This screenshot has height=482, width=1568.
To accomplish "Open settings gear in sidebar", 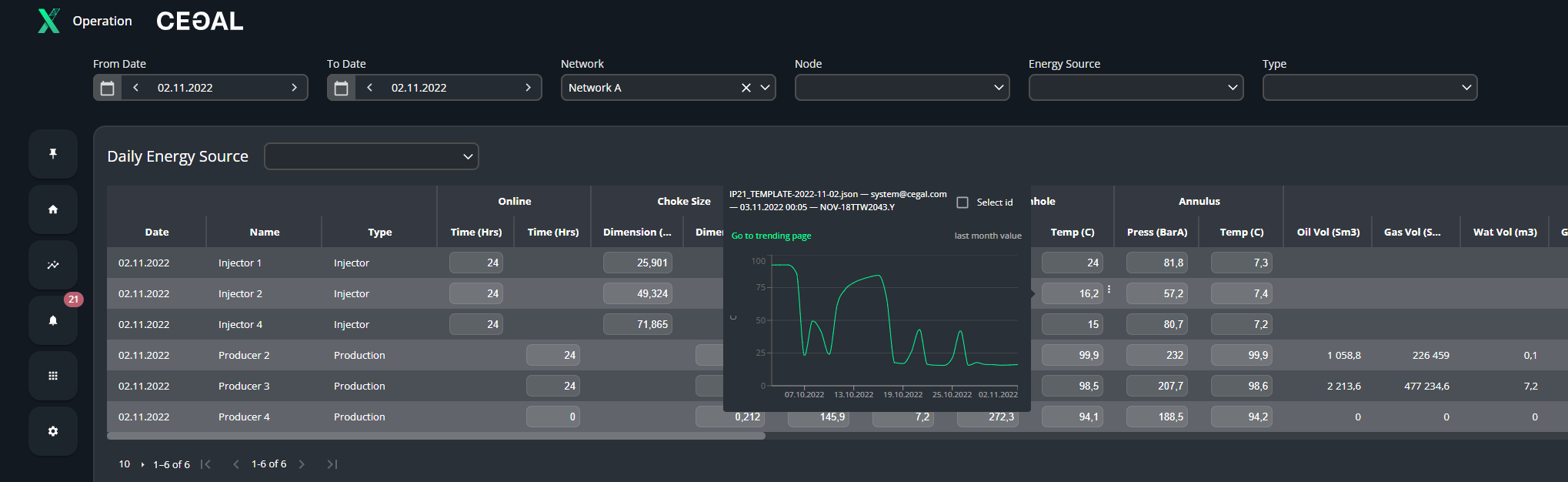I will click(x=53, y=431).
